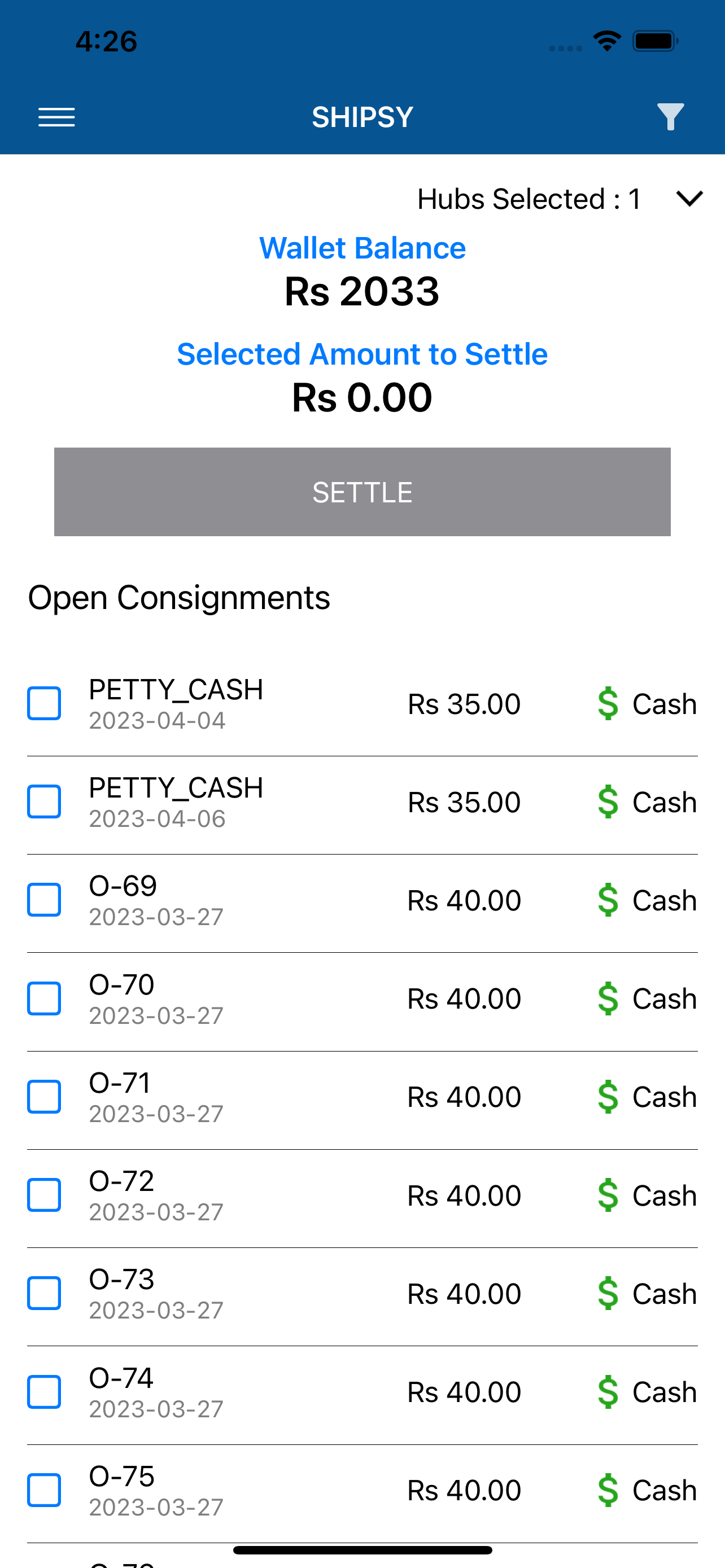Select the PETTY_CASH 2023-04-06 entry
The image size is (725, 1568).
click(362, 802)
